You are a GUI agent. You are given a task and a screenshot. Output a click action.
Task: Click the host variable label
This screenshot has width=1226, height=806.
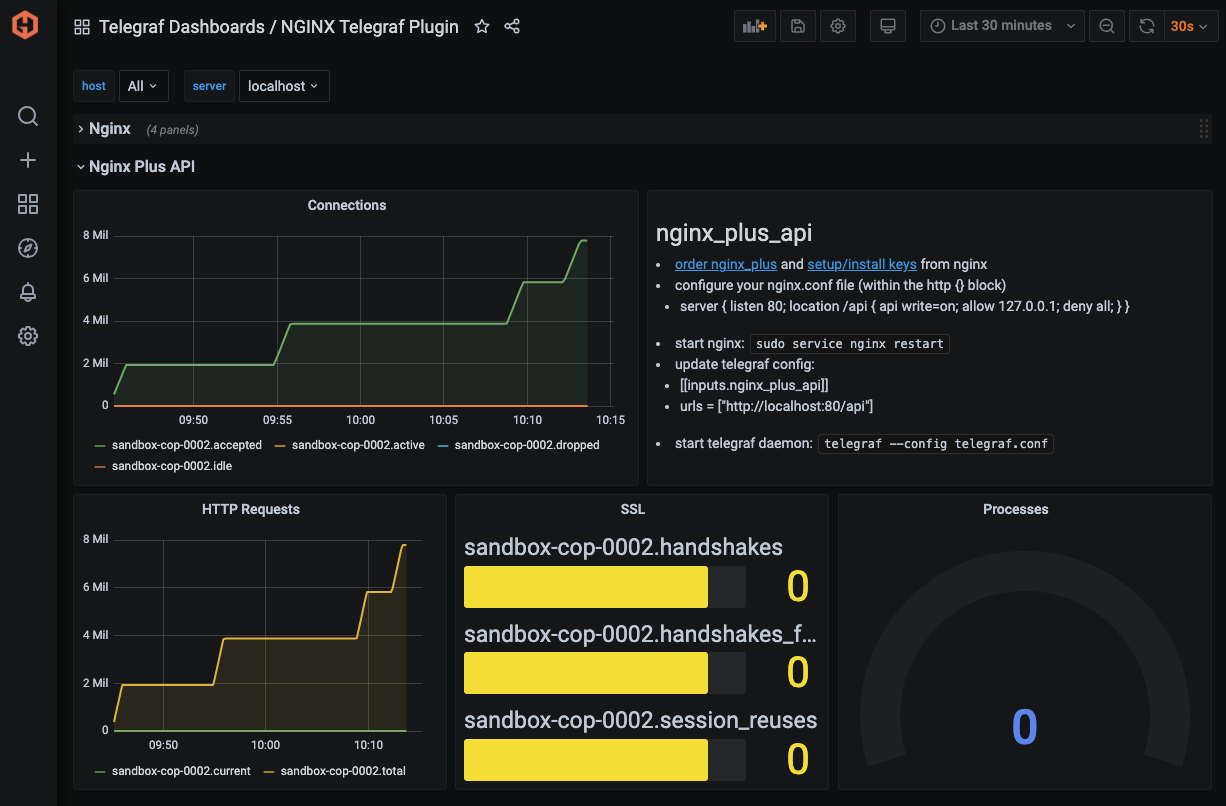point(94,86)
